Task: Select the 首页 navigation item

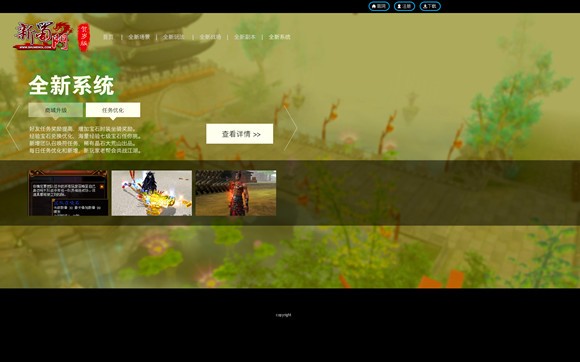Action: tap(108, 37)
